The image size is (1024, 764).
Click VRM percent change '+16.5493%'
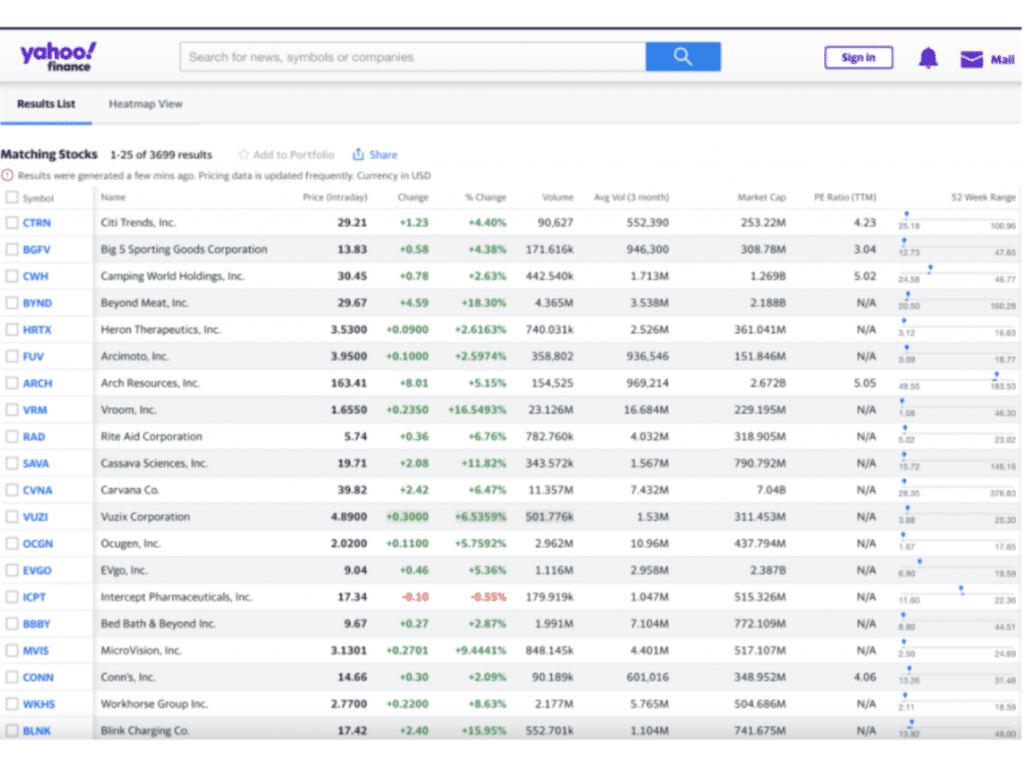click(477, 410)
